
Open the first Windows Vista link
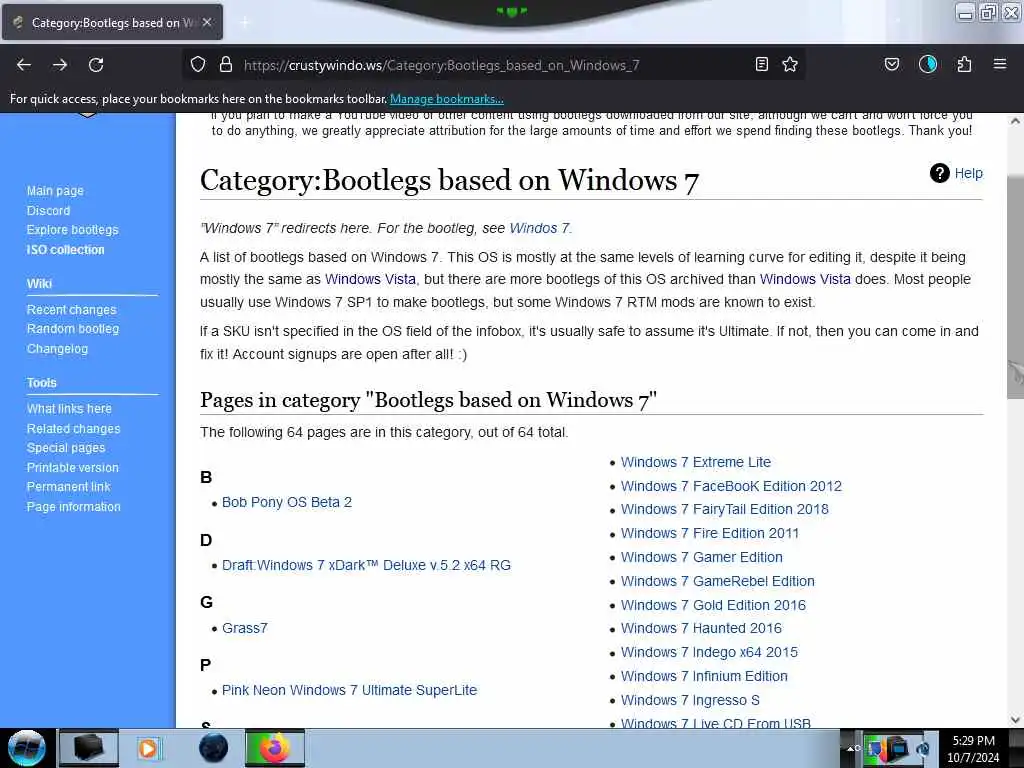(x=370, y=279)
